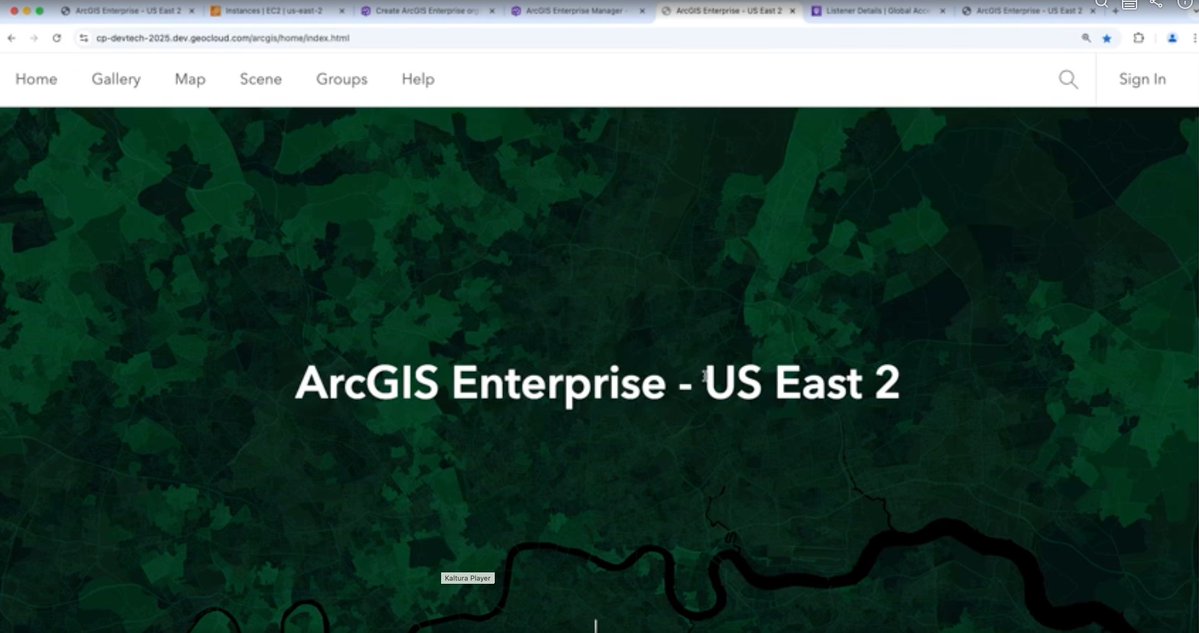Open the Chrome extensions puzzle icon
Viewport: 1199px width, 633px height.
pyautogui.click(x=1138, y=37)
